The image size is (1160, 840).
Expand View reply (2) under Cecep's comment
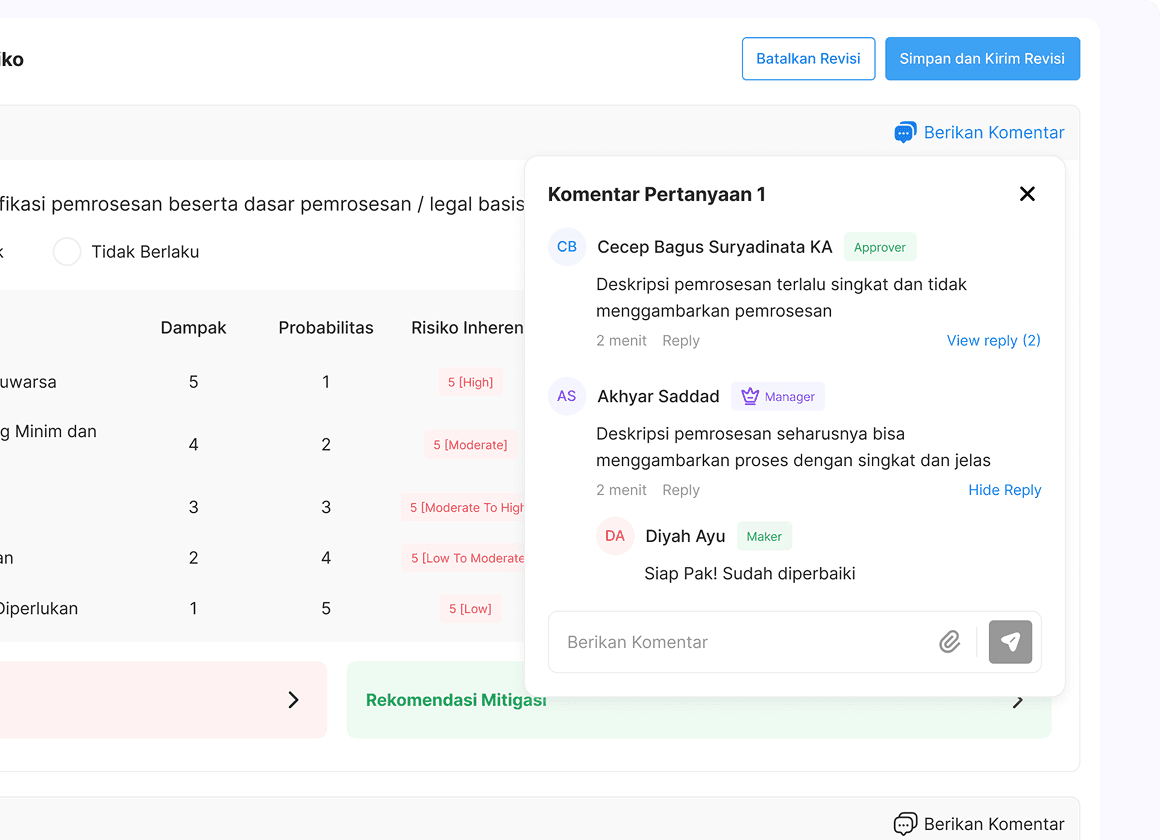(x=993, y=341)
